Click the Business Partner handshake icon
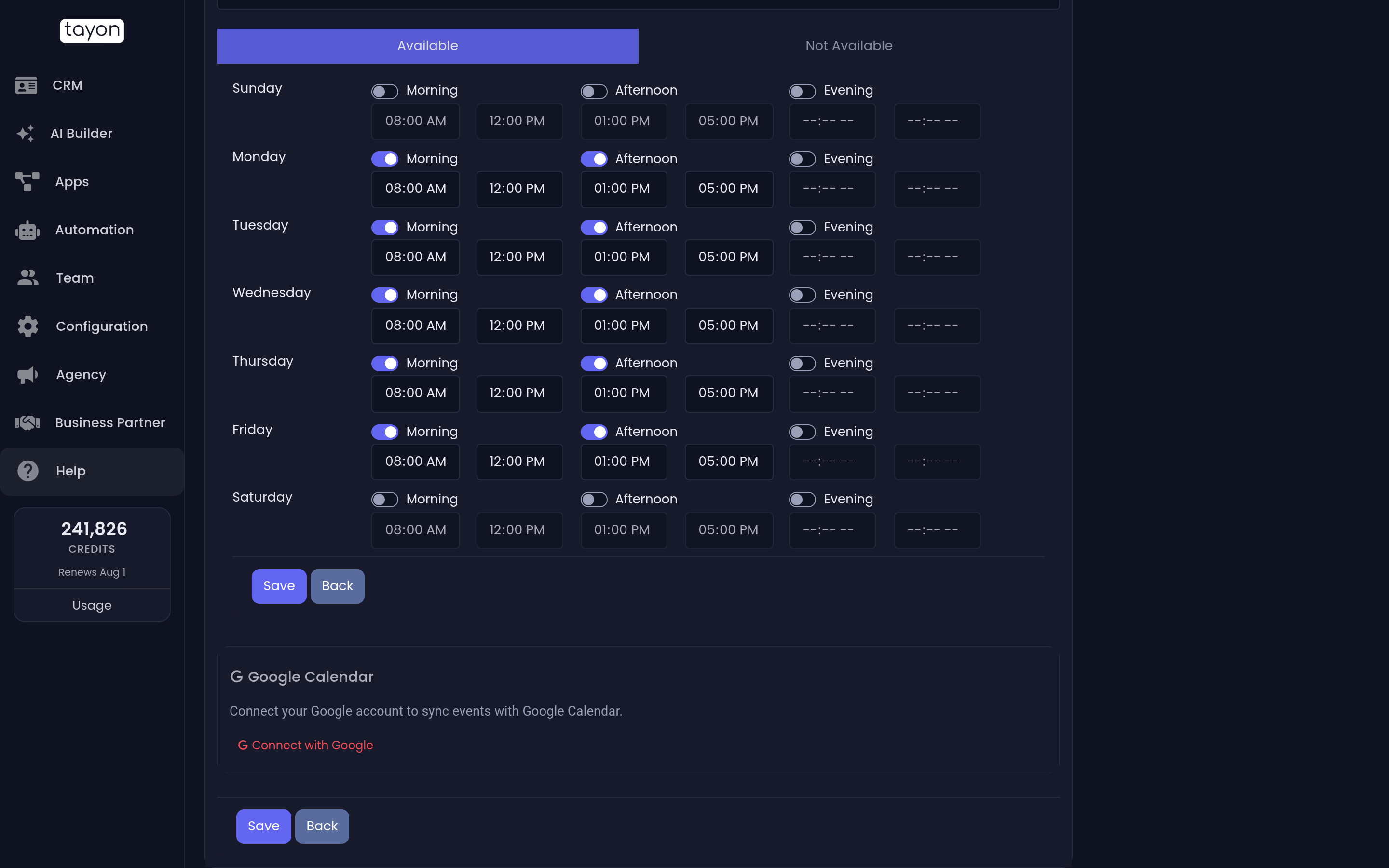1389x868 pixels. [27, 423]
